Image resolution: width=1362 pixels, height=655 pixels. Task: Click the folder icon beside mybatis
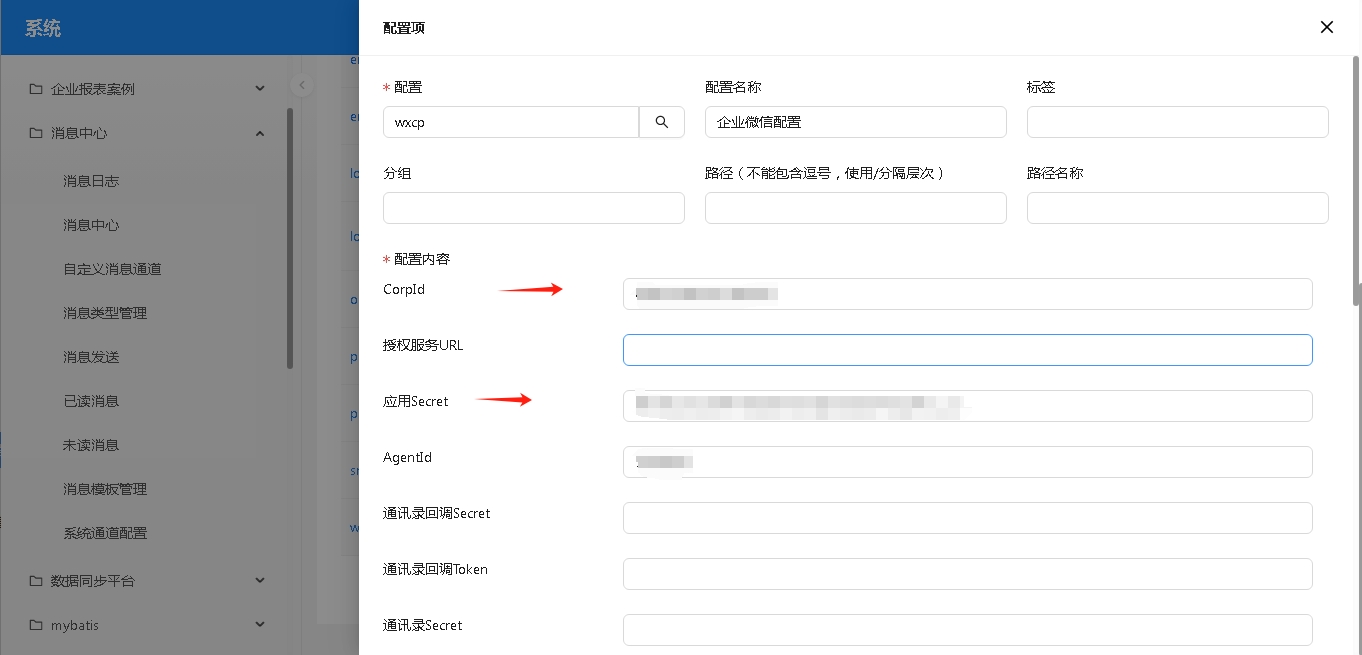pos(36,625)
